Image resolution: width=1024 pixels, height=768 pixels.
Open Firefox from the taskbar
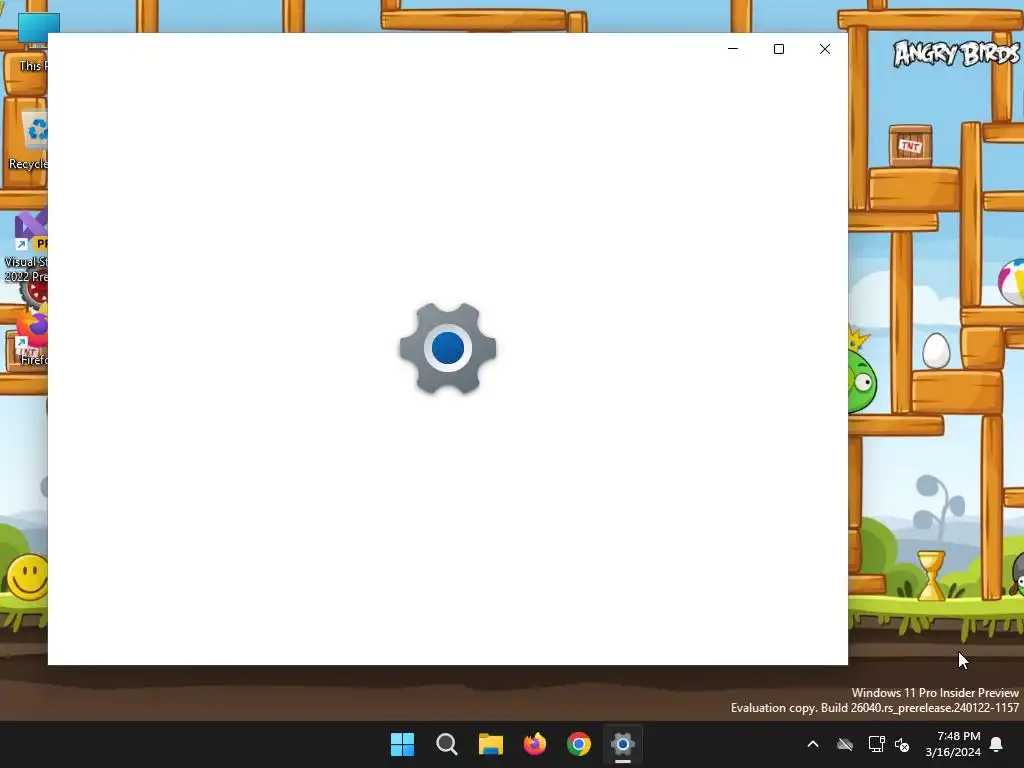tap(535, 744)
